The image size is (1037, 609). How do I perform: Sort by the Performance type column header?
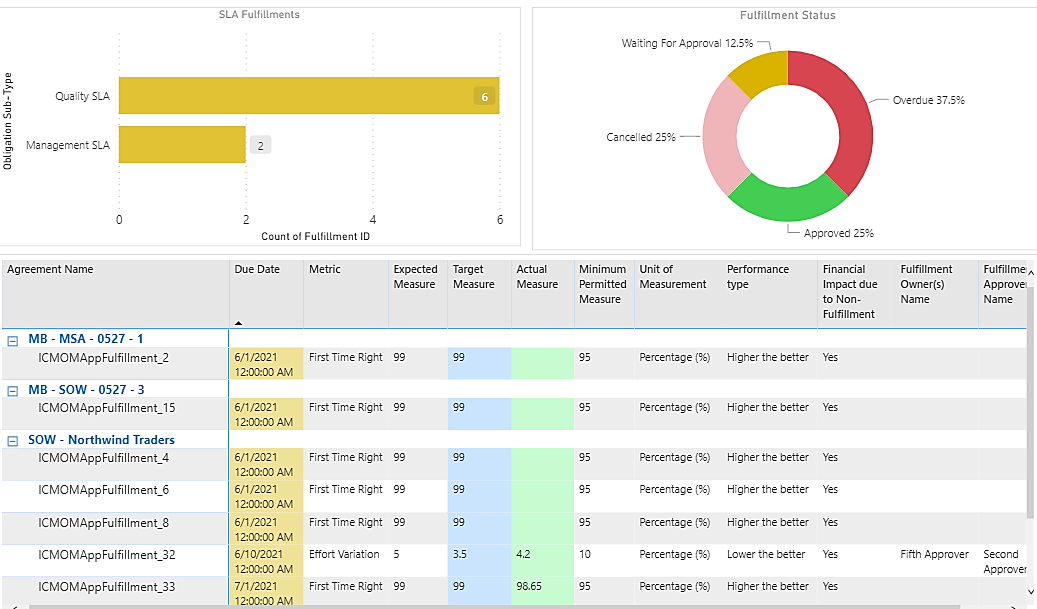(758, 277)
